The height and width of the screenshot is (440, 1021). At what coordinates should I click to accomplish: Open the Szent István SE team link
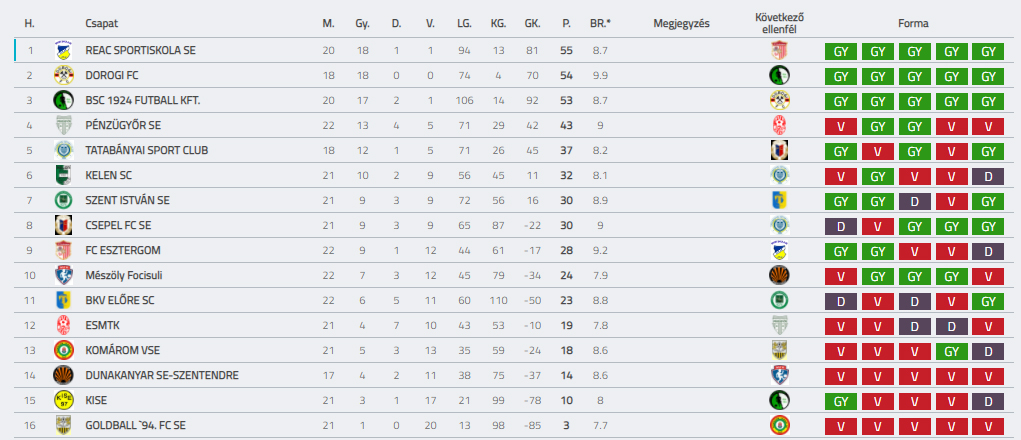[x=127, y=200]
